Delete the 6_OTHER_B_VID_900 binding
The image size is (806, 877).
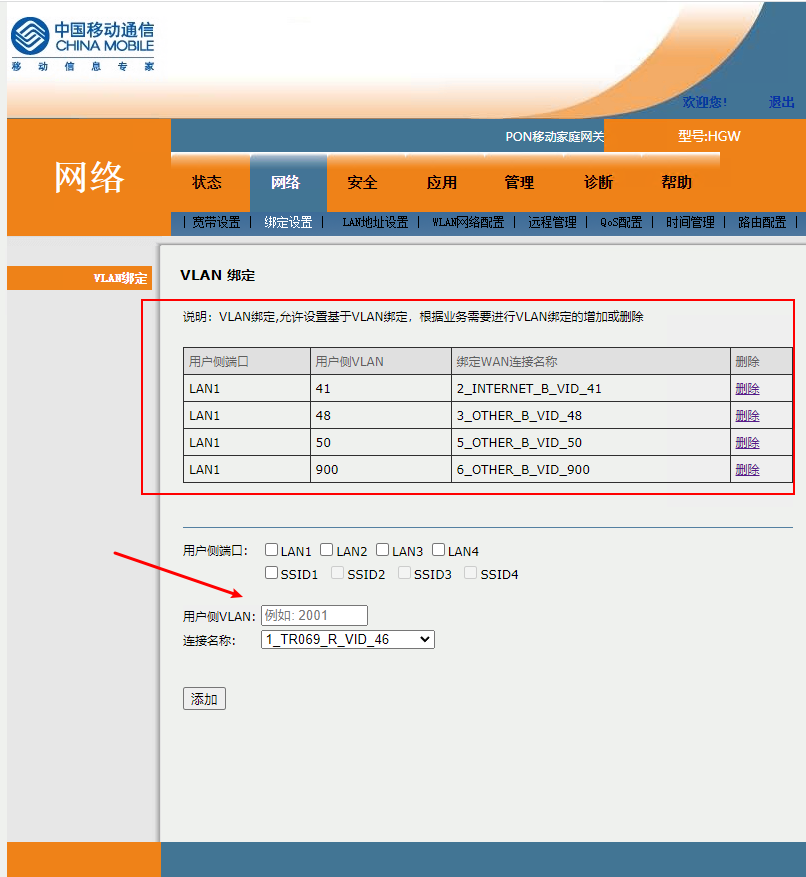tap(747, 470)
